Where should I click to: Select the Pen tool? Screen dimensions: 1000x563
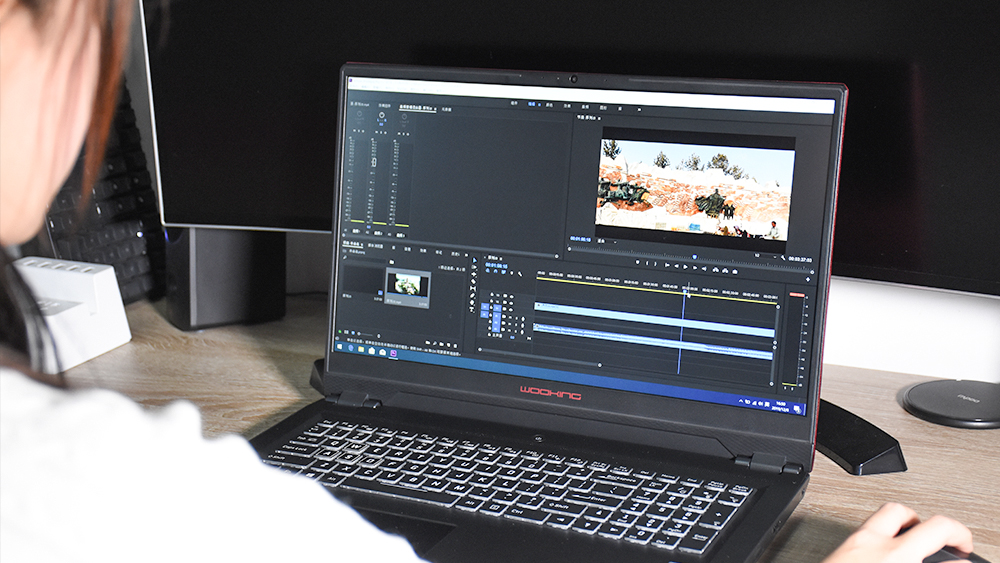pyautogui.click(x=474, y=296)
